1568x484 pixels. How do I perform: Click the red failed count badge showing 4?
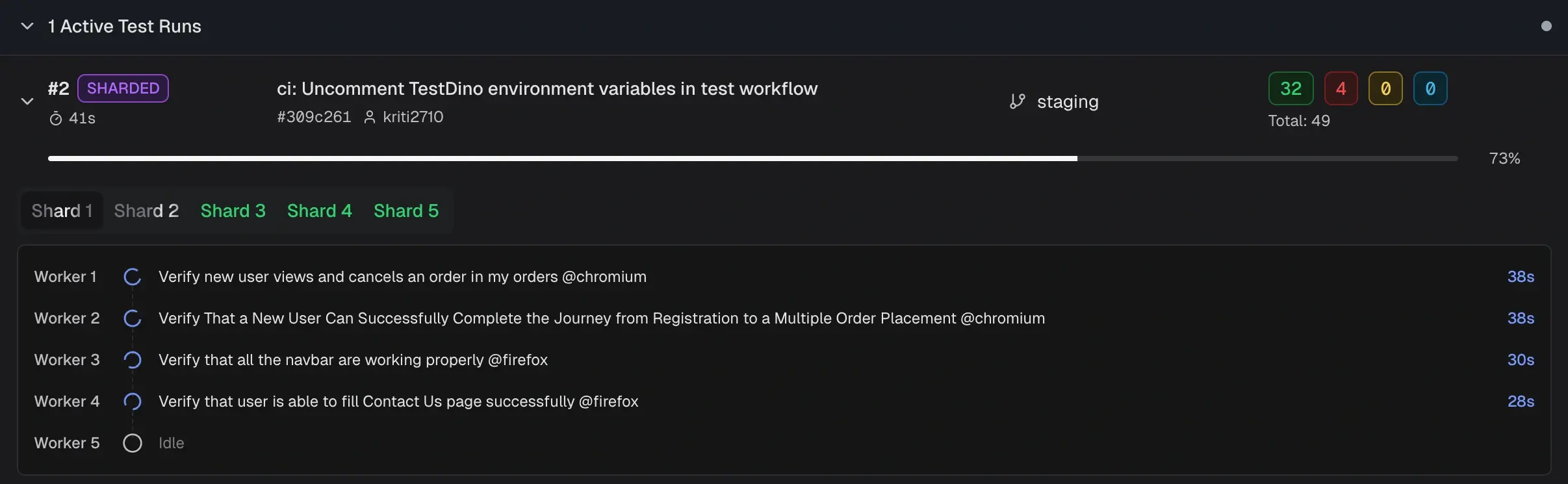pyautogui.click(x=1341, y=88)
